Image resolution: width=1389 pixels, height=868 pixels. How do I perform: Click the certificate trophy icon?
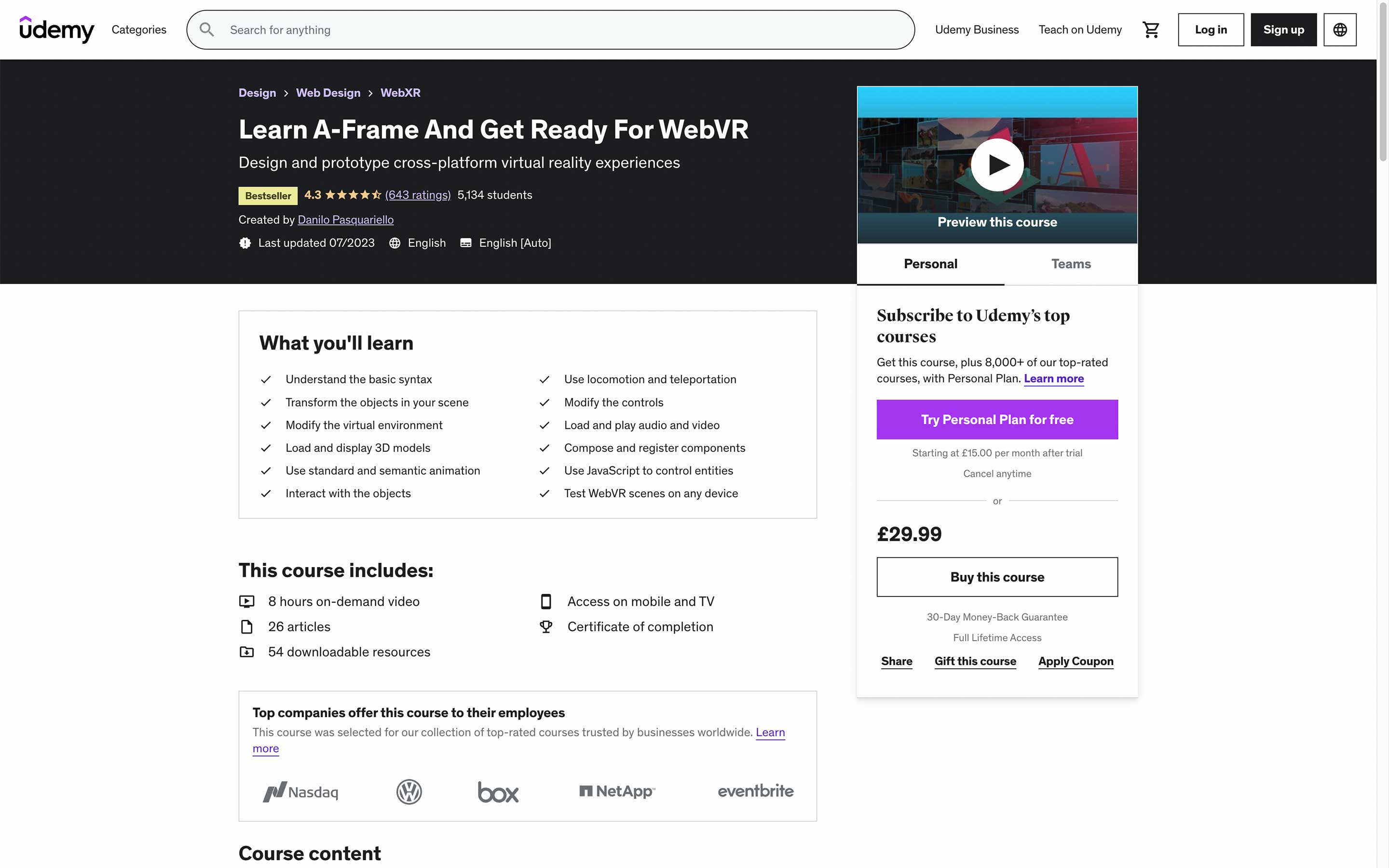(x=546, y=626)
